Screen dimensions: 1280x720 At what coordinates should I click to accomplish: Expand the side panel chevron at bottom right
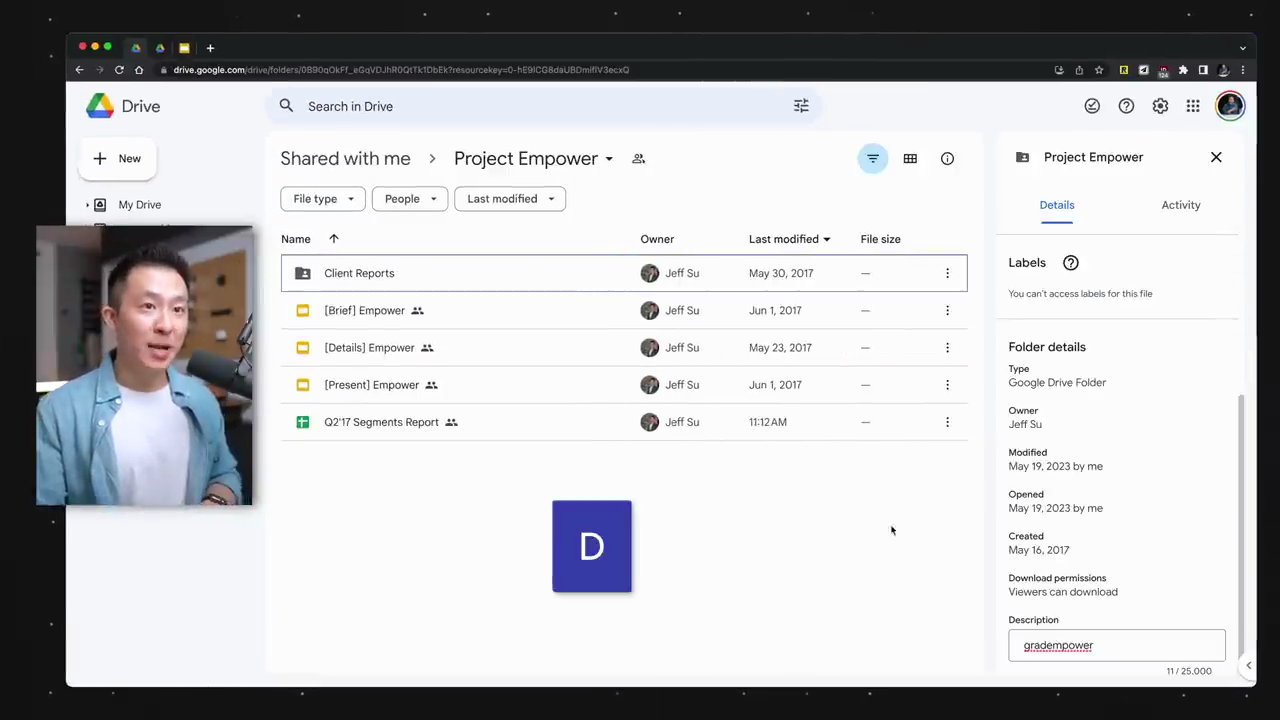[x=1248, y=665]
